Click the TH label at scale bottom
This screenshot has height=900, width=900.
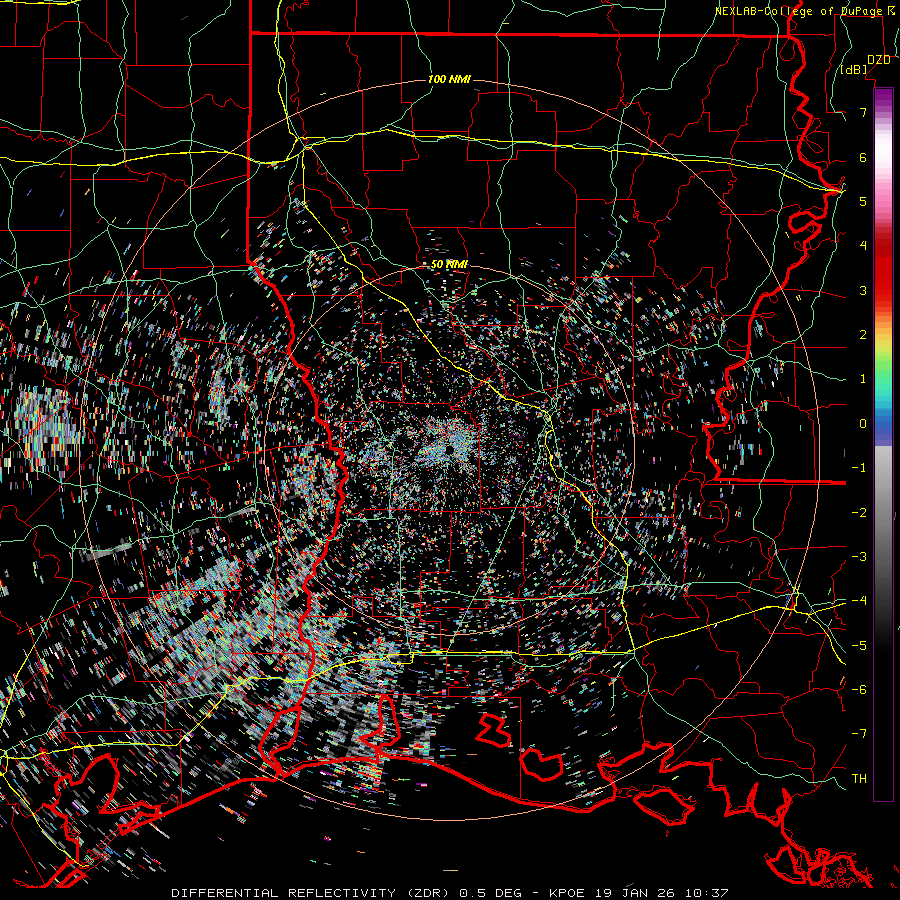point(859,779)
